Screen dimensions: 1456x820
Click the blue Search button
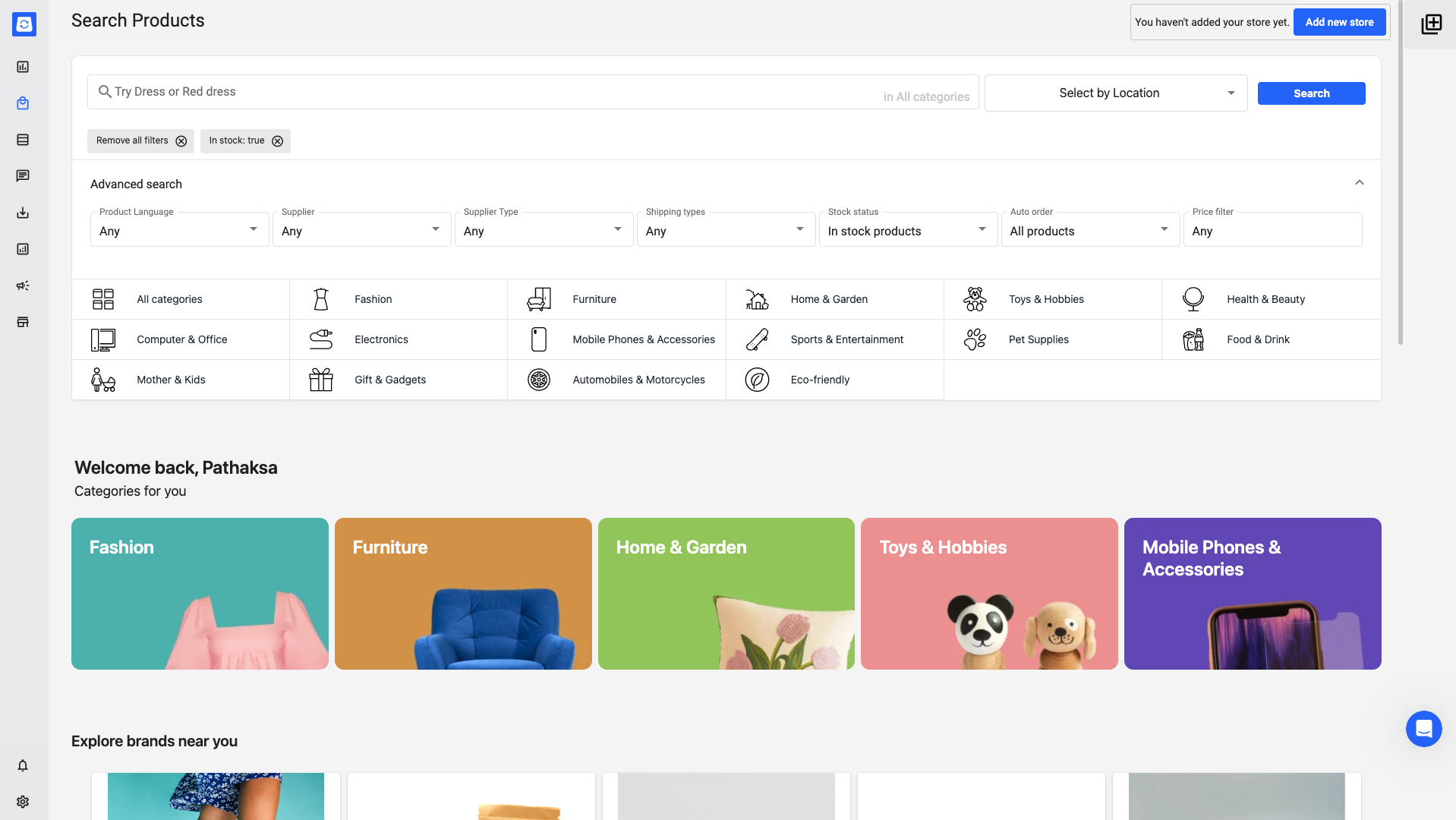1311,93
